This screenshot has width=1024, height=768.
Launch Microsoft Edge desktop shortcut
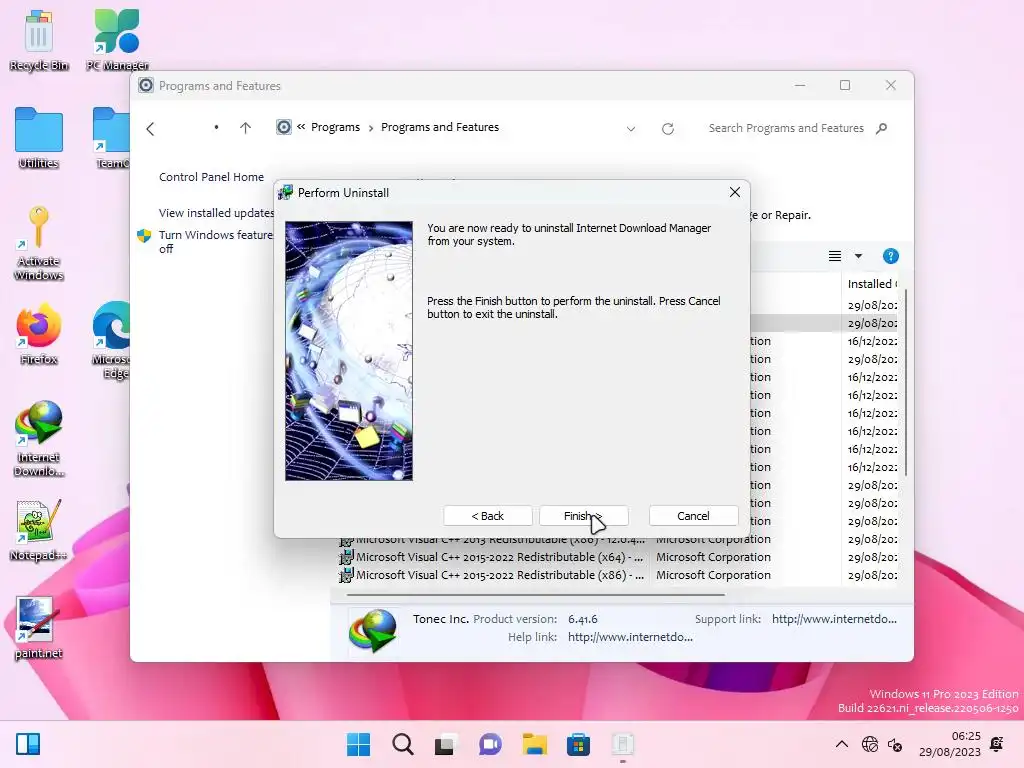point(112,340)
